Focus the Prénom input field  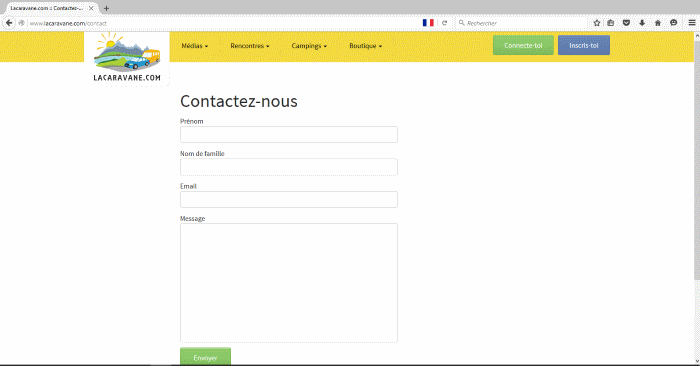coord(289,134)
